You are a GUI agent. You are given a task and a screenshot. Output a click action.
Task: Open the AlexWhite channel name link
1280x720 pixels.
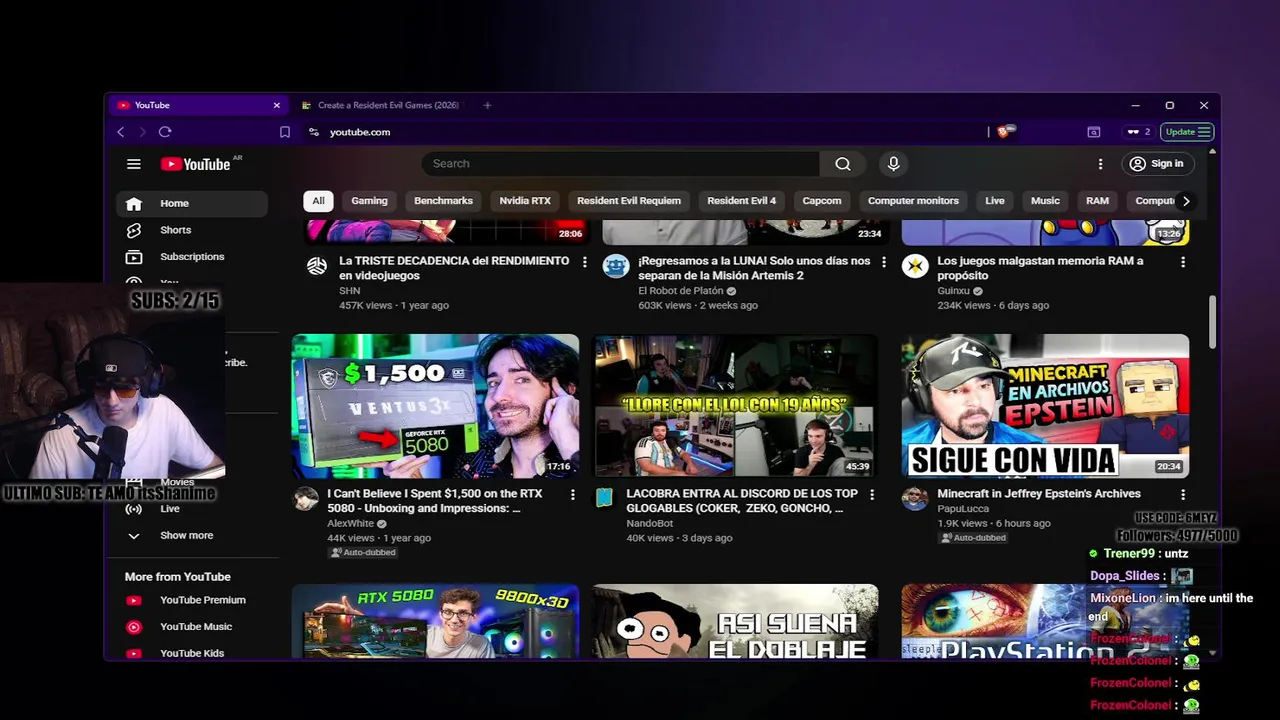tap(350, 523)
